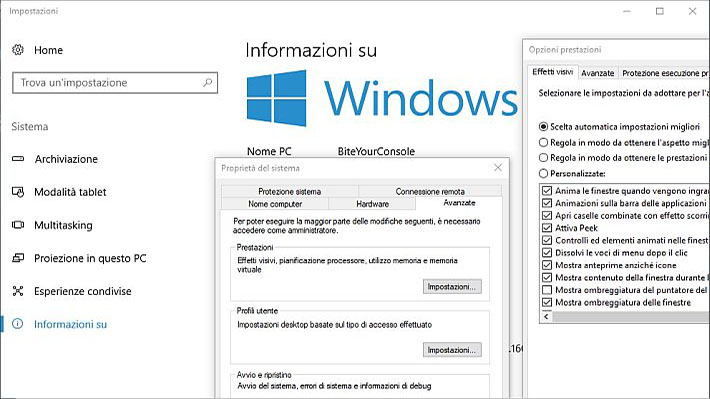
Task: Close the Proprietà del sistema dialog
Action: 498,168
